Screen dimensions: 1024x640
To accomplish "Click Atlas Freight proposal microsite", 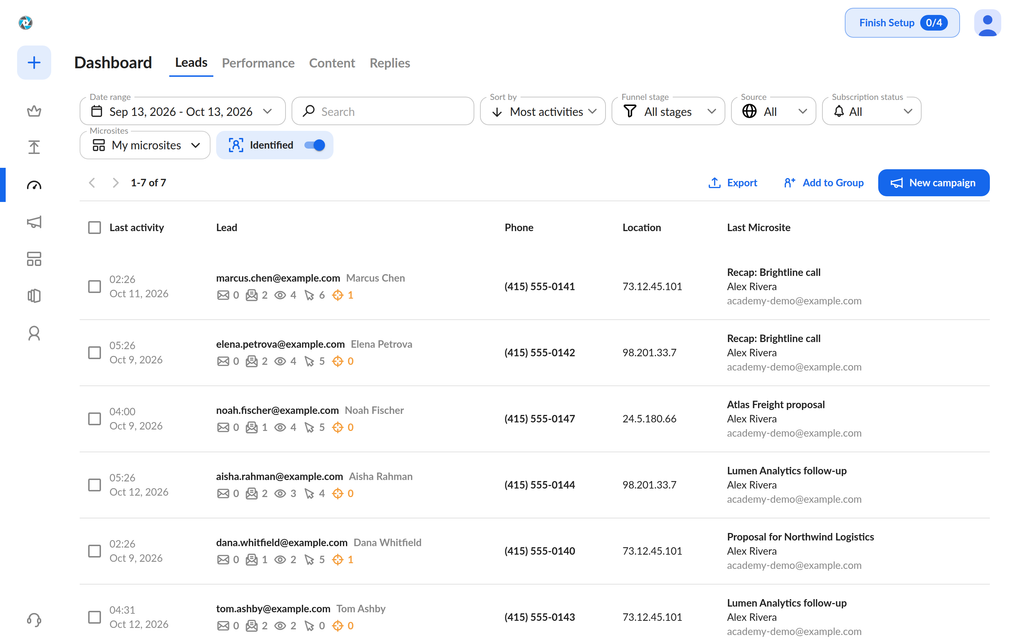I will point(776,405).
